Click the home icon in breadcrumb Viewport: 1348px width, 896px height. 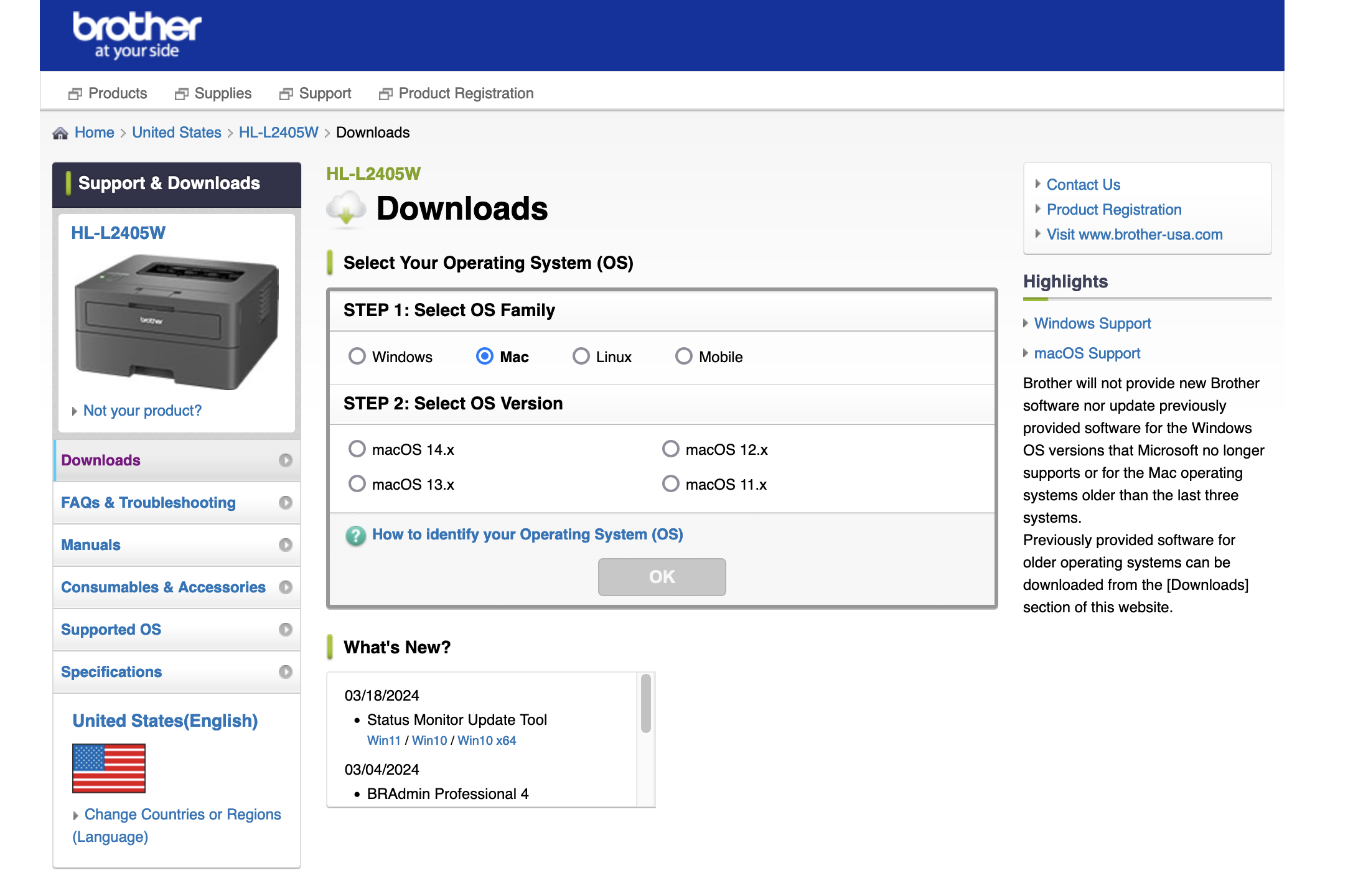click(60, 133)
